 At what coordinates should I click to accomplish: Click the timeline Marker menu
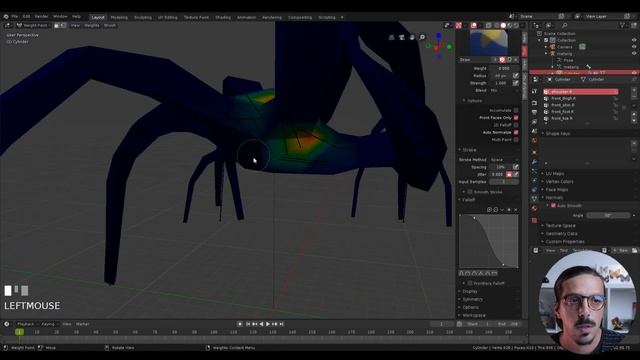[x=82, y=324]
